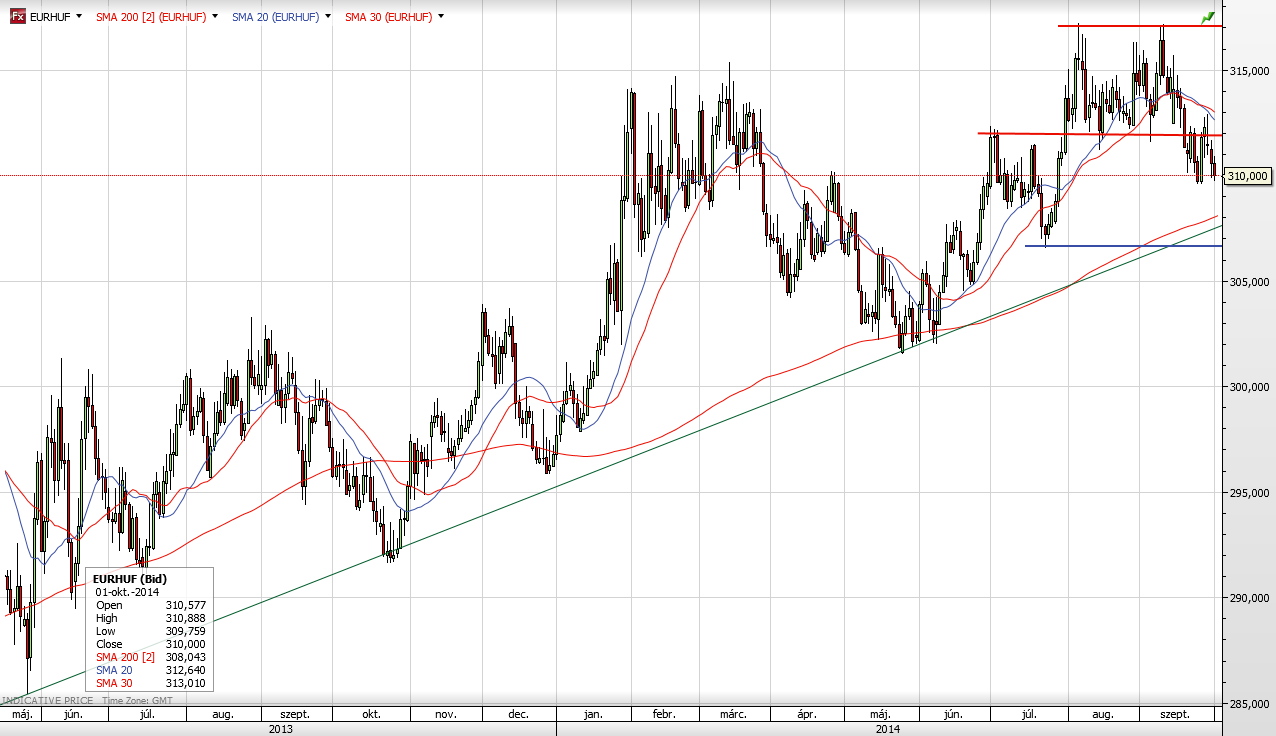Screen dimensions: 1276x736
Task: Click the green lightning live-price icon
Action: [x=1209, y=17]
